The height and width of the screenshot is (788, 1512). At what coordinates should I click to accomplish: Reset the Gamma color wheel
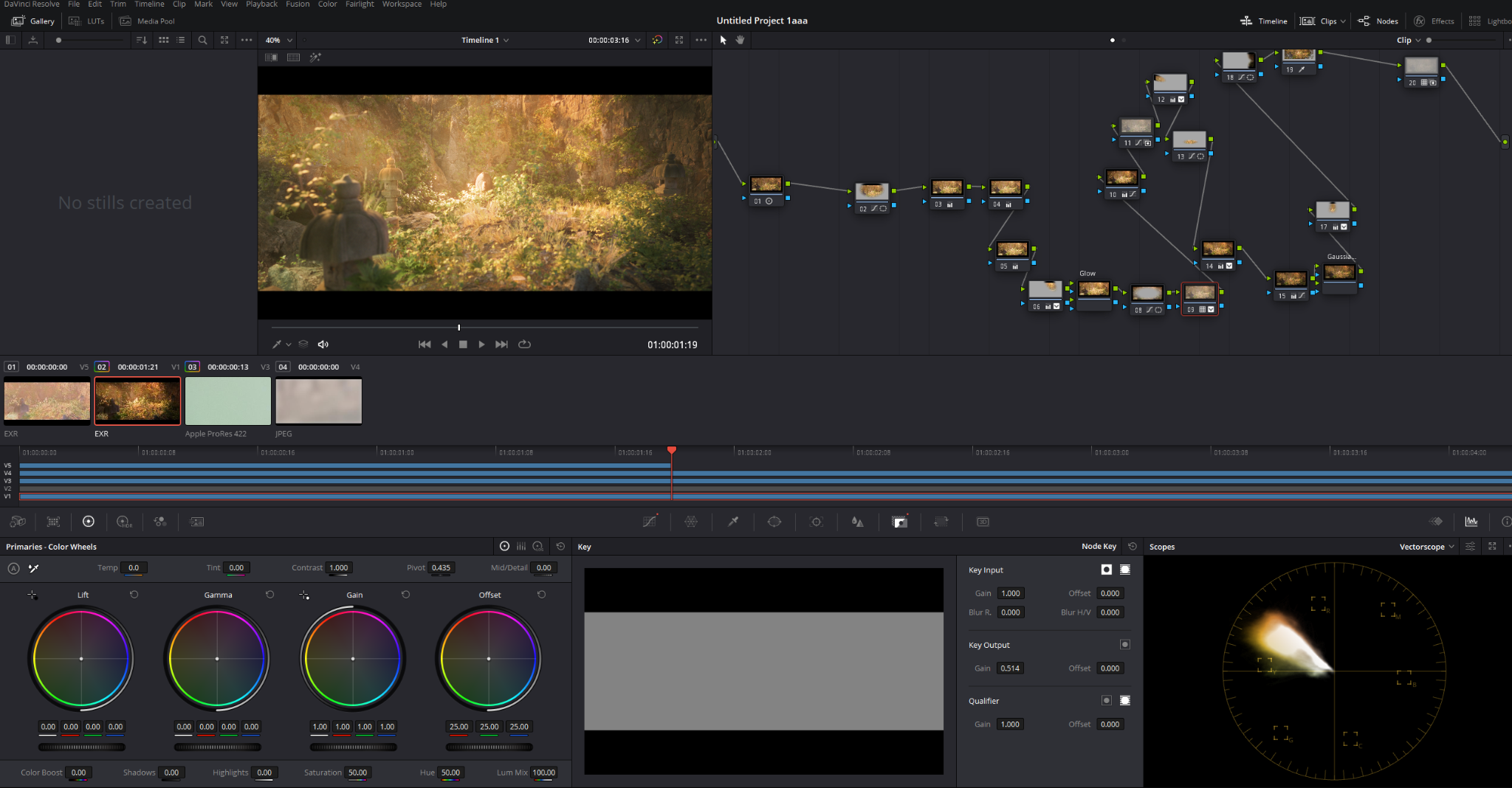pos(270,594)
